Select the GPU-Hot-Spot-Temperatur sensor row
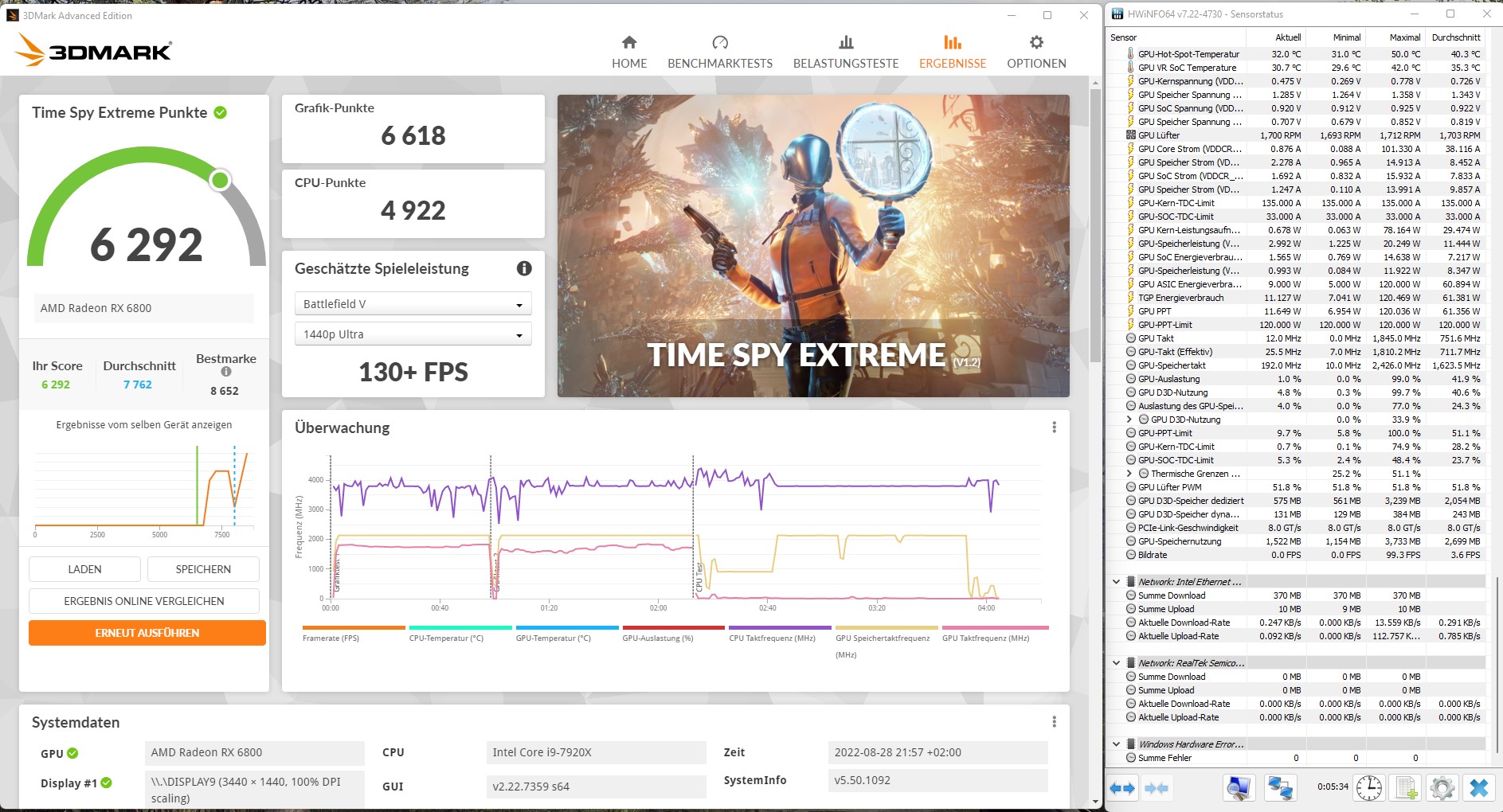This screenshot has height=812, width=1503. pos(1296,54)
